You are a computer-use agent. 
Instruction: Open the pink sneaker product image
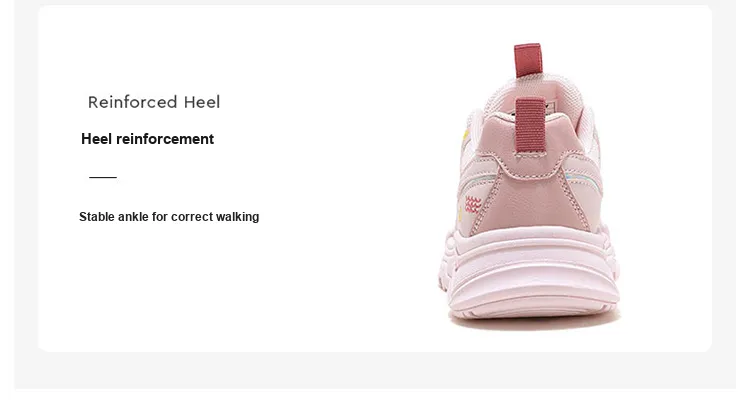point(529,187)
